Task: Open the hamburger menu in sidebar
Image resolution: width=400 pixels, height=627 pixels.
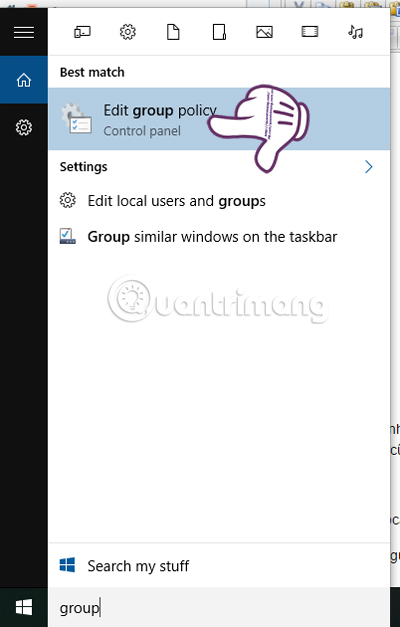Action: [x=24, y=32]
